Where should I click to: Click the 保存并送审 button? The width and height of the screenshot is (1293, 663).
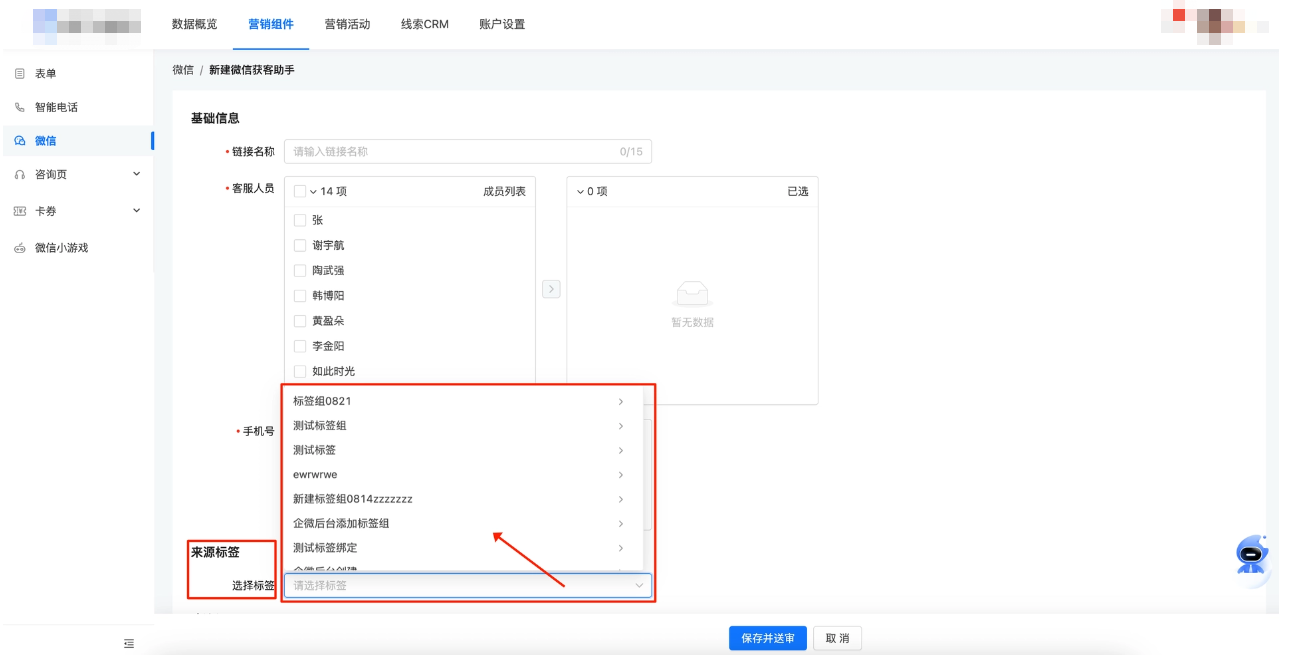(x=767, y=638)
